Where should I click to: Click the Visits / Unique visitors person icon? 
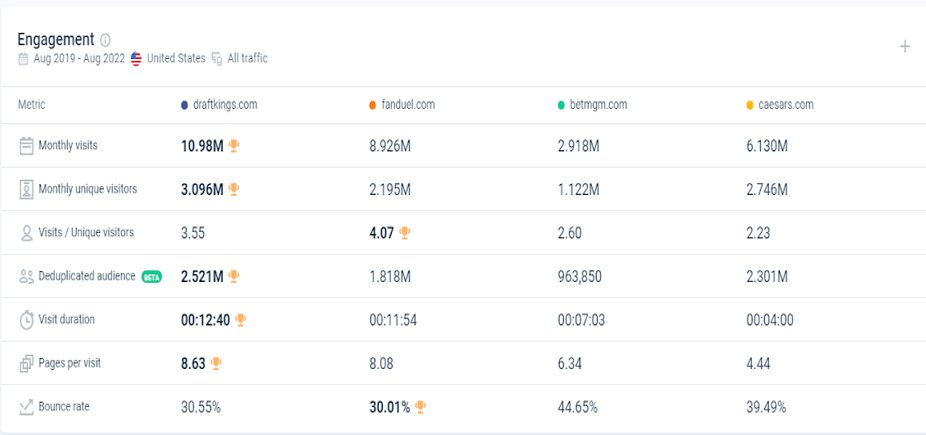point(26,233)
